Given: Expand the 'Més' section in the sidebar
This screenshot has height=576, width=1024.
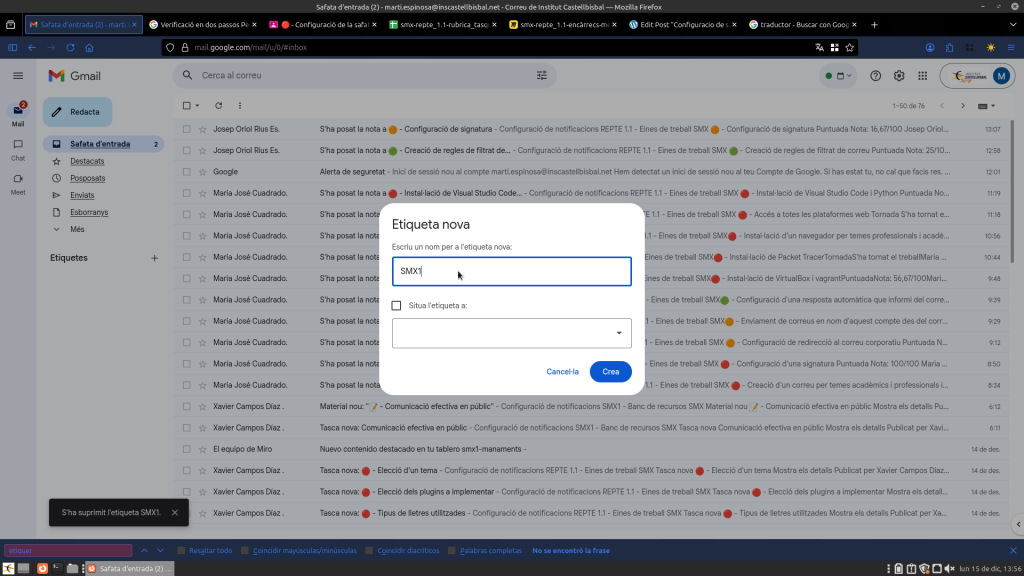Looking at the screenshot, I should (x=77, y=229).
